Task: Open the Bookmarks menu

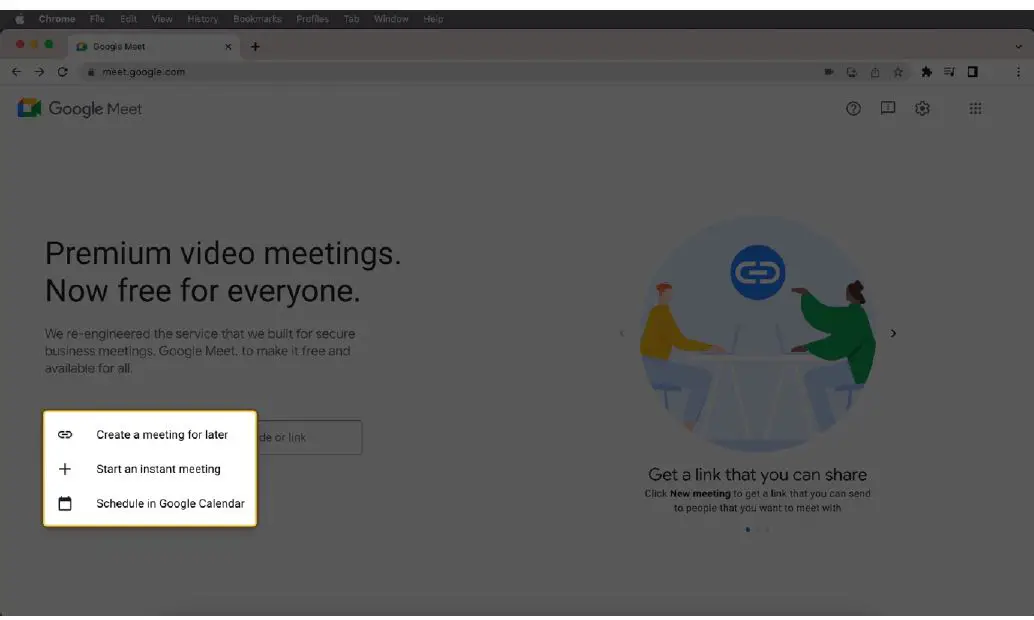Action: coord(257,19)
